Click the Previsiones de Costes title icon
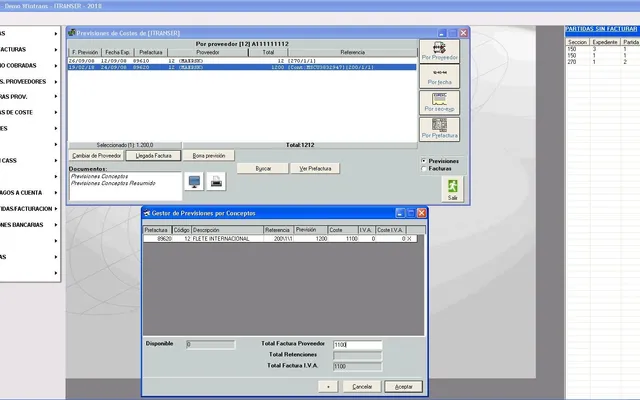Screen dimensions: 640x400 72,33
